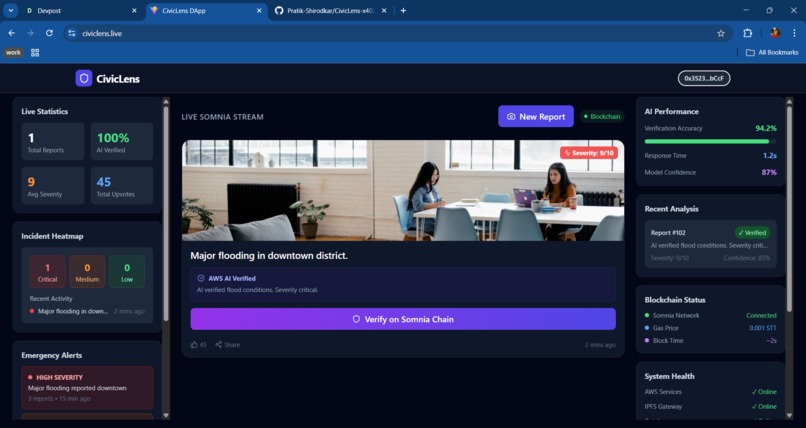Close the GitHub CivicLens tab

tap(384, 10)
